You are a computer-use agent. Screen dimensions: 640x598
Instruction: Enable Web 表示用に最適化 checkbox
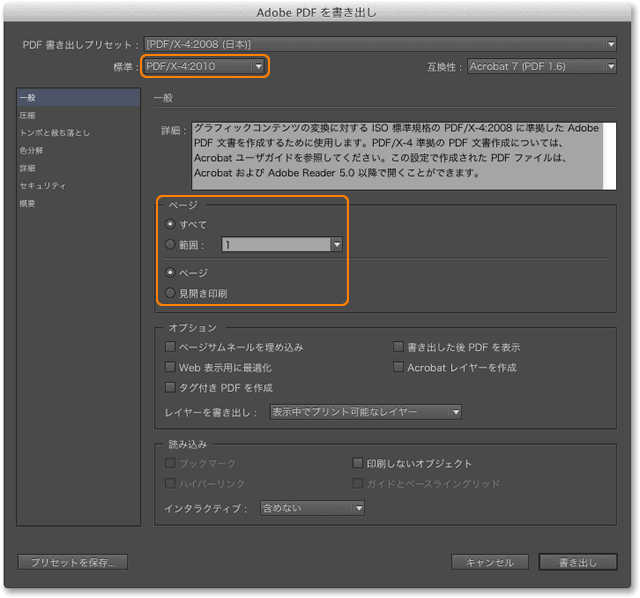[171, 367]
